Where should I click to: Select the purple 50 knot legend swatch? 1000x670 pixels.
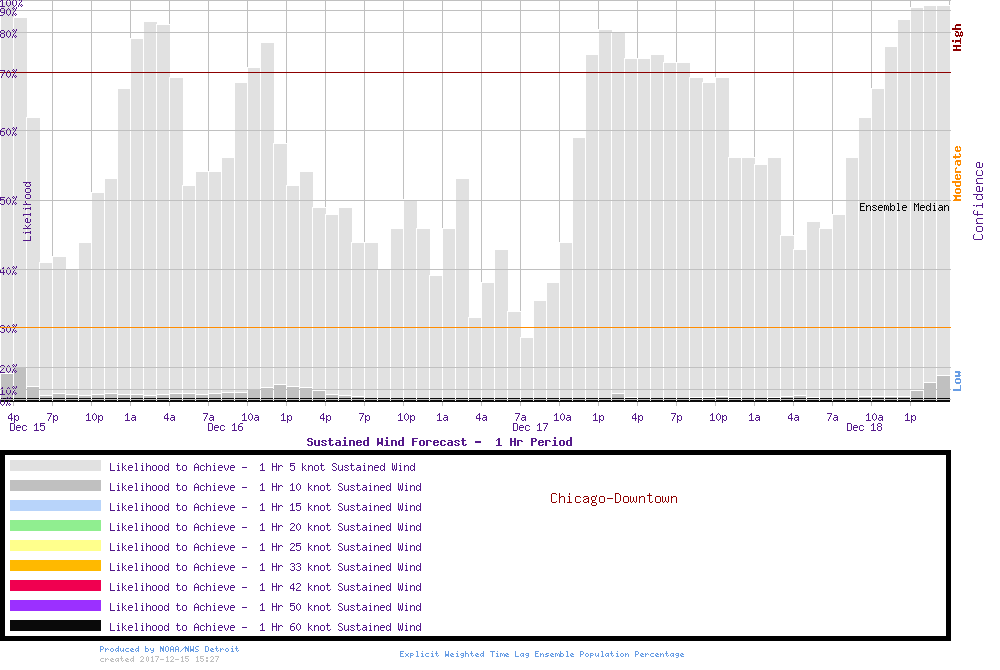tap(55, 606)
